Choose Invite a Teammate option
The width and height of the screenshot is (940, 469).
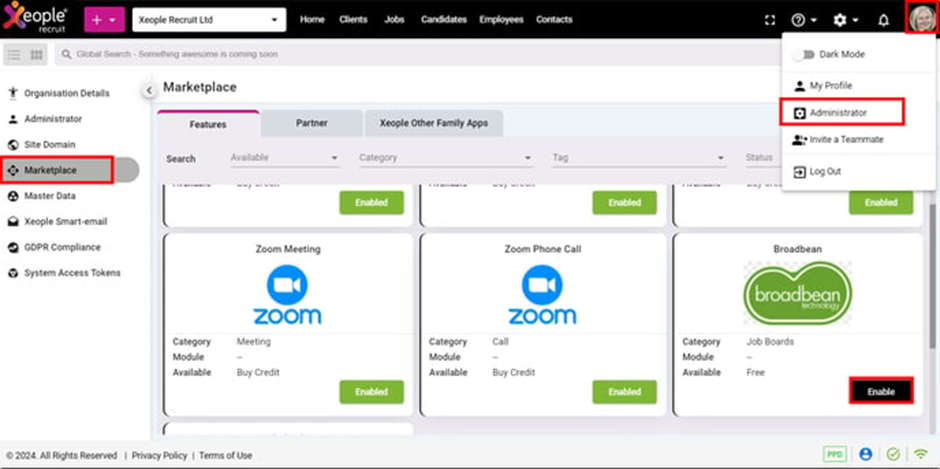846,139
